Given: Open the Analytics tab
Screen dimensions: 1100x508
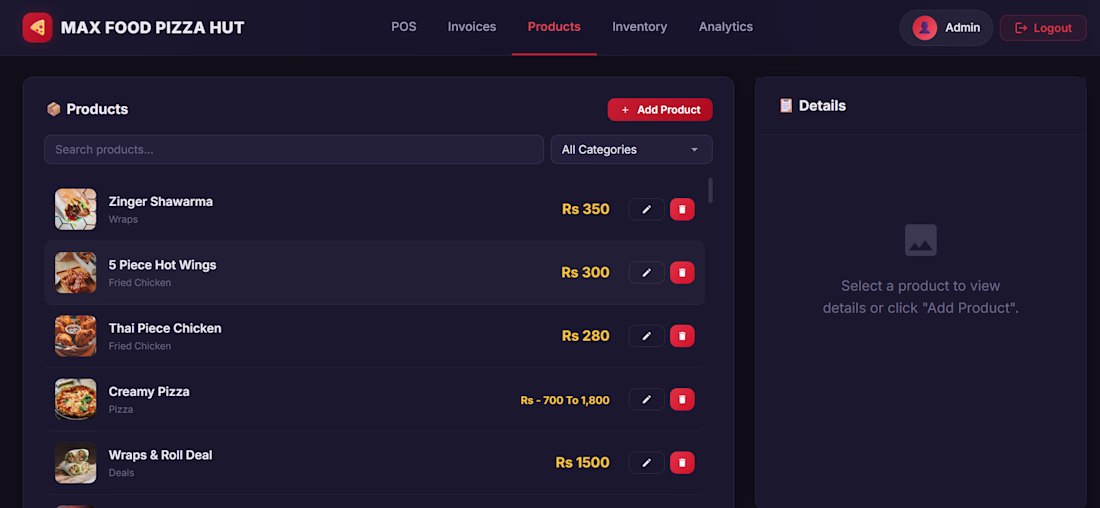Looking at the screenshot, I should pos(725,27).
